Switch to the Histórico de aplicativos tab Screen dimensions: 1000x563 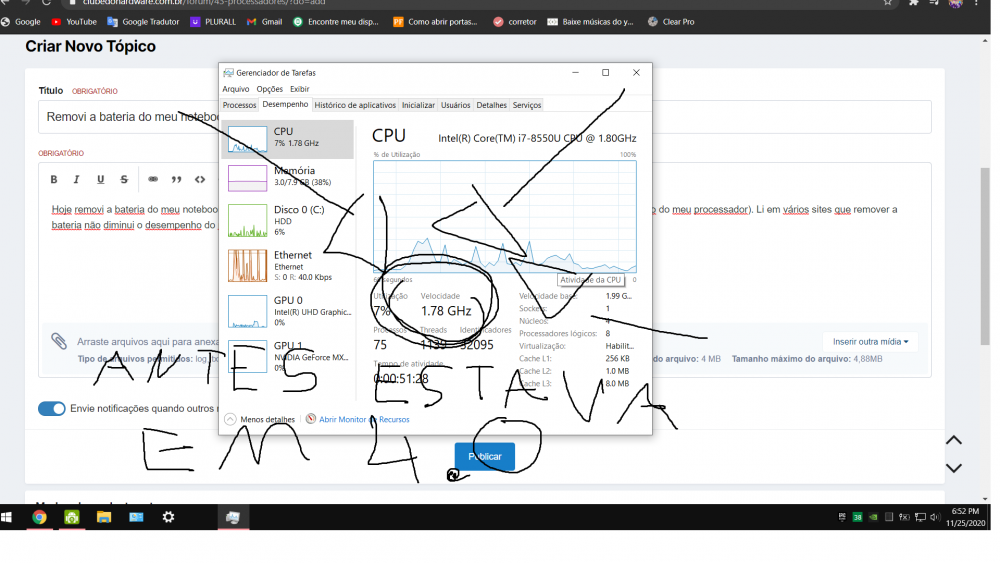(355, 105)
